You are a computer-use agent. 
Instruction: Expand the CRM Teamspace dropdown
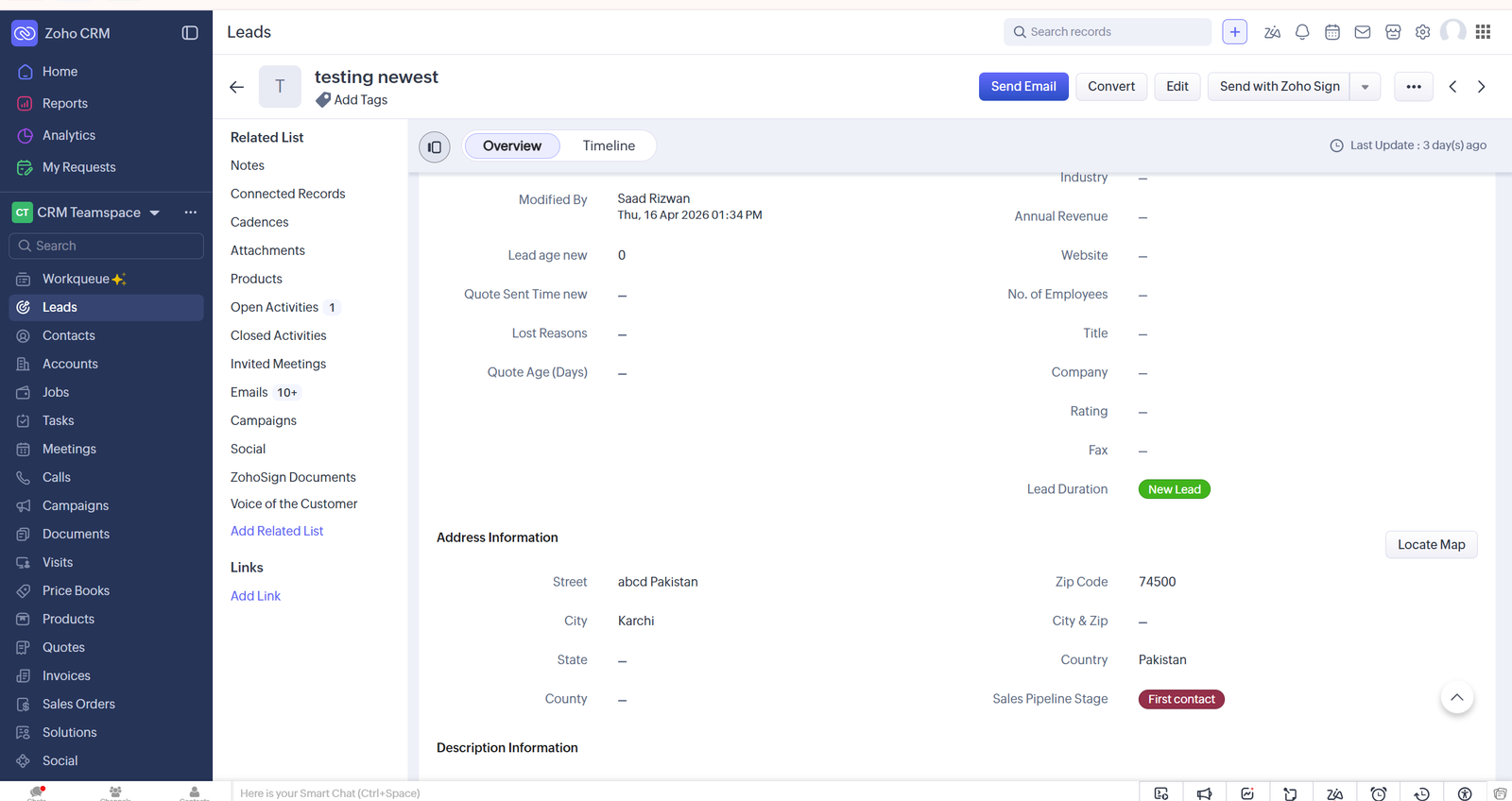tap(154, 213)
